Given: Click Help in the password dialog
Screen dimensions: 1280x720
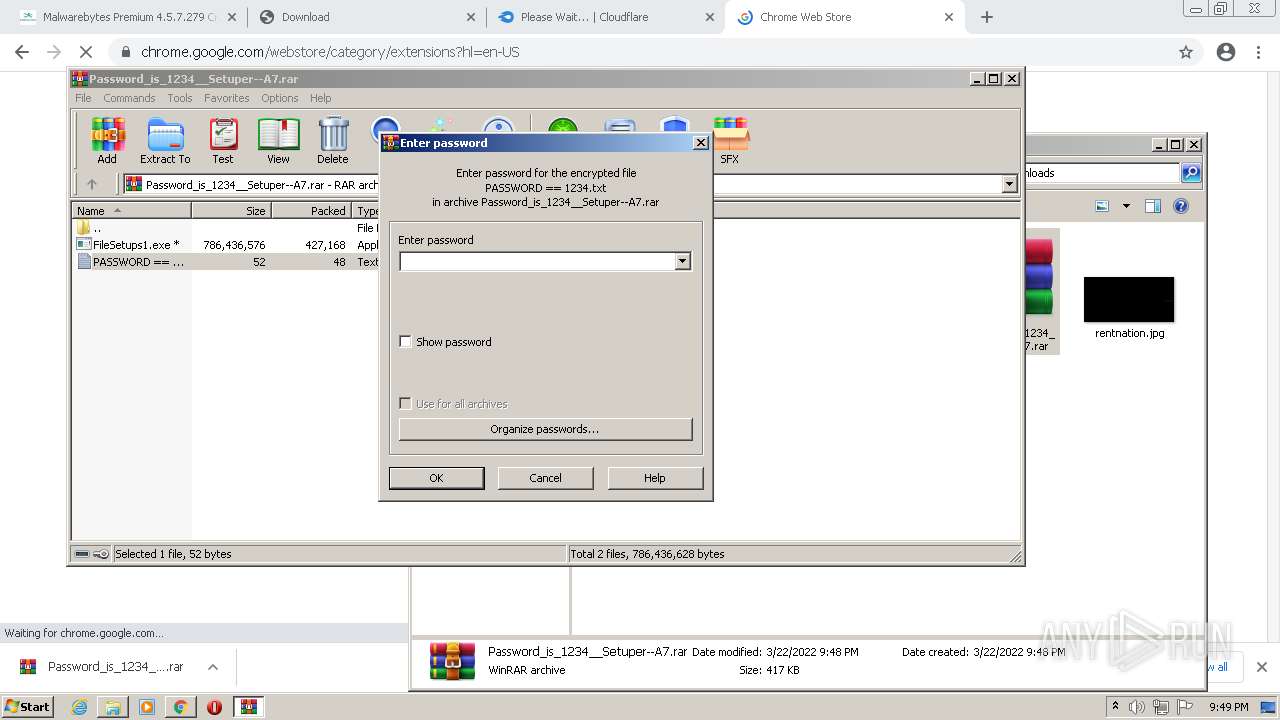Looking at the screenshot, I should (655, 478).
